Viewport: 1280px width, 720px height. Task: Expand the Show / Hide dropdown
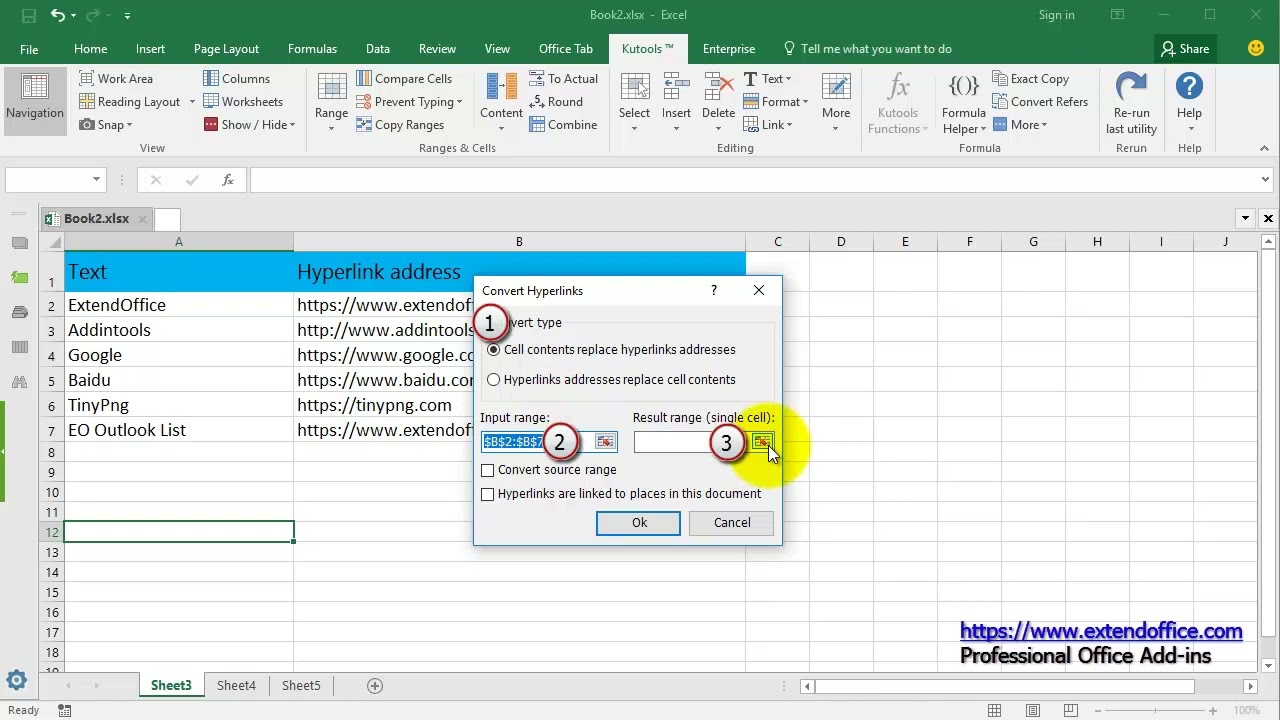pyautogui.click(x=292, y=125)
